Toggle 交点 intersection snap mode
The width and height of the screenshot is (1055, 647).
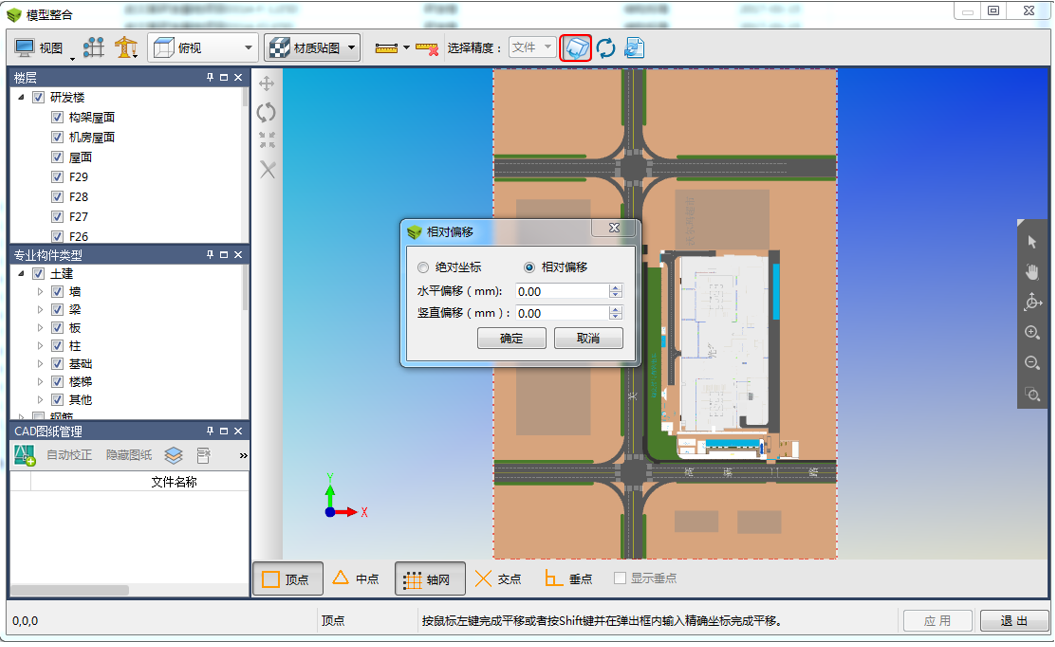click(499, 578)
